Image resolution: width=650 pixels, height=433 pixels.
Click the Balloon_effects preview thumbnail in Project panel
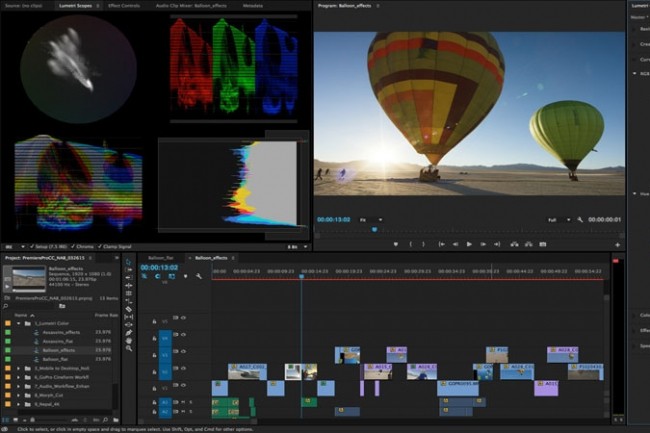[29, 278]
